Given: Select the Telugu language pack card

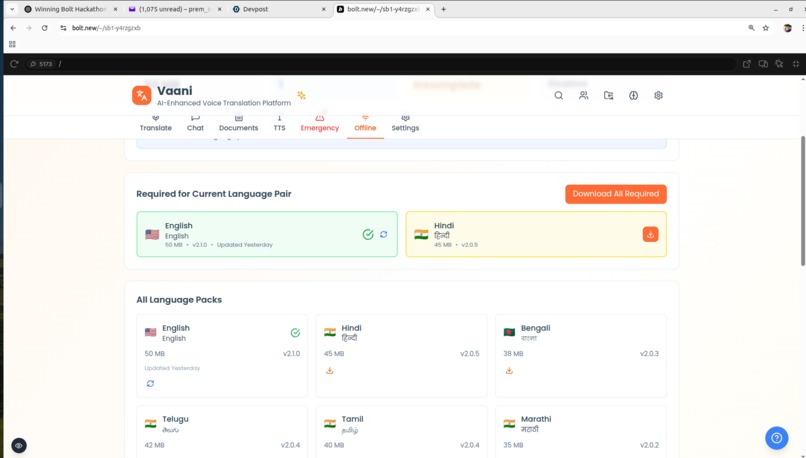Looking at the screenshot, I should [222, 432].
